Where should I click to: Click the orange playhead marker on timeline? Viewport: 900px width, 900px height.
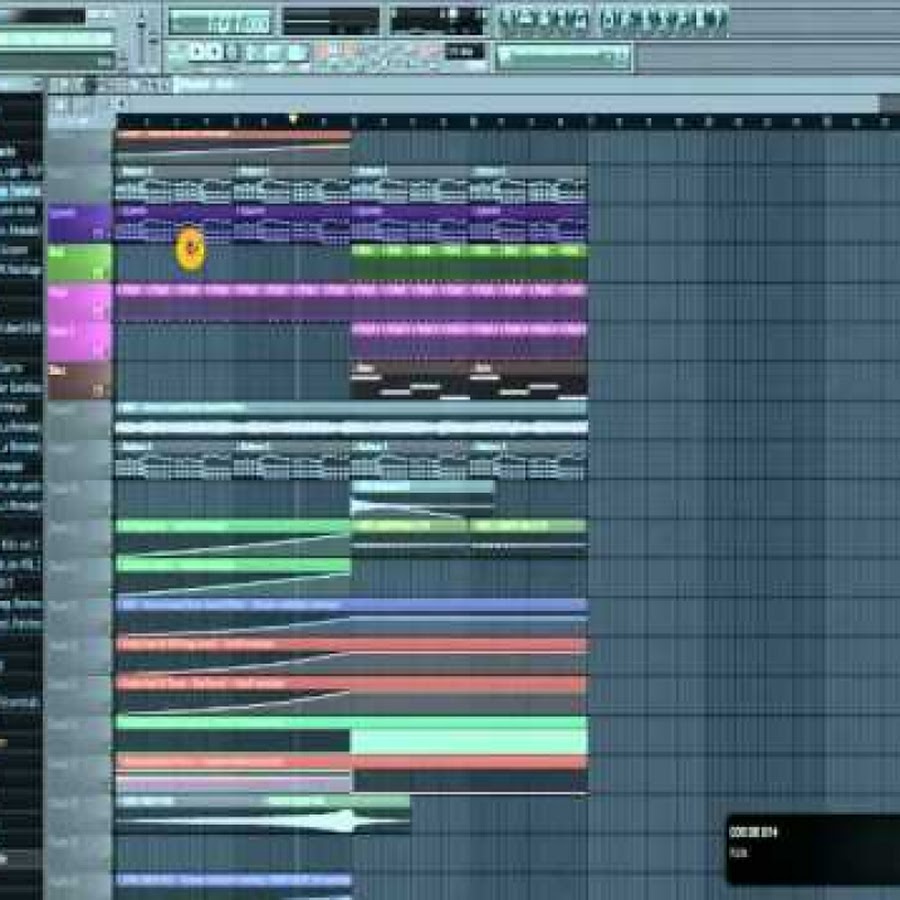tap(293, 119)
